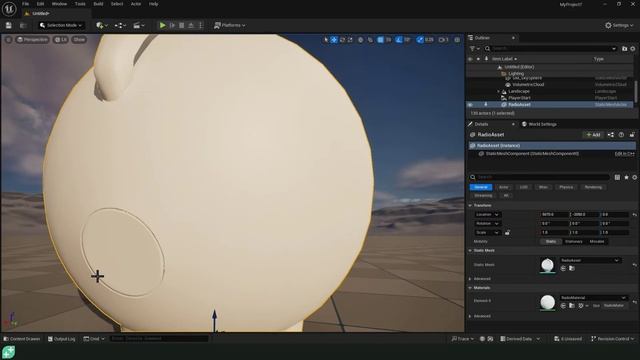Collapse the Transform section
The image size is (640, 360).
point(470,205)
